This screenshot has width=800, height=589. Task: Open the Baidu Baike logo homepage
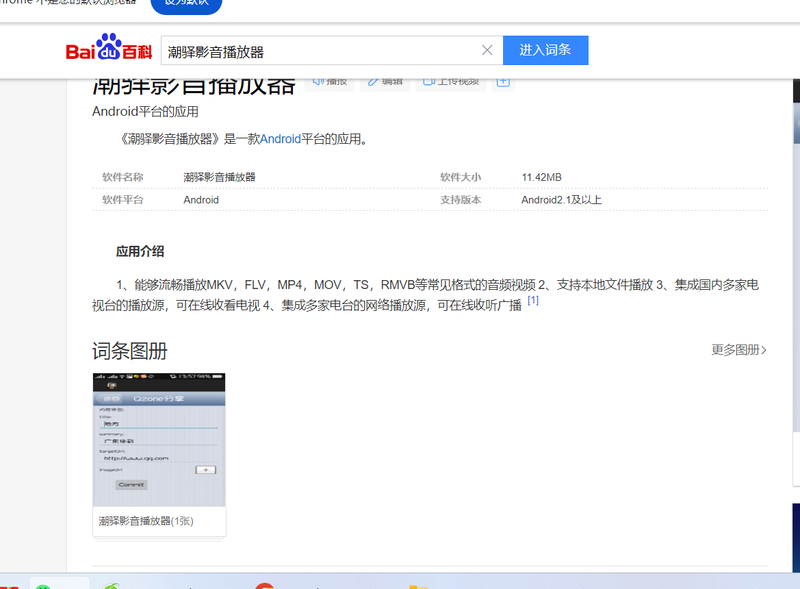click(x=109, y=47)
